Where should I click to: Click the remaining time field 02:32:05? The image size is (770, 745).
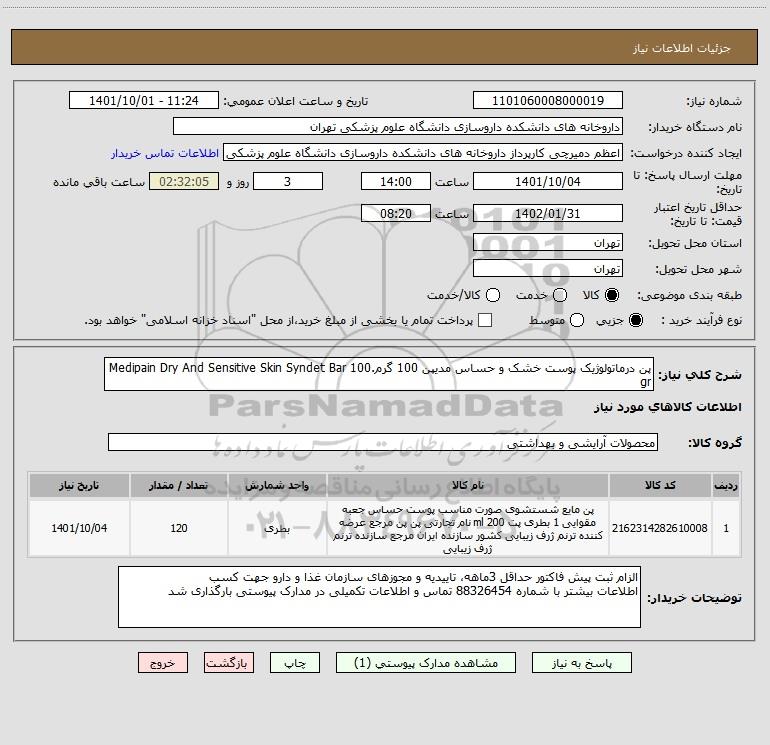pyautogui.click(x=184, y=181)
